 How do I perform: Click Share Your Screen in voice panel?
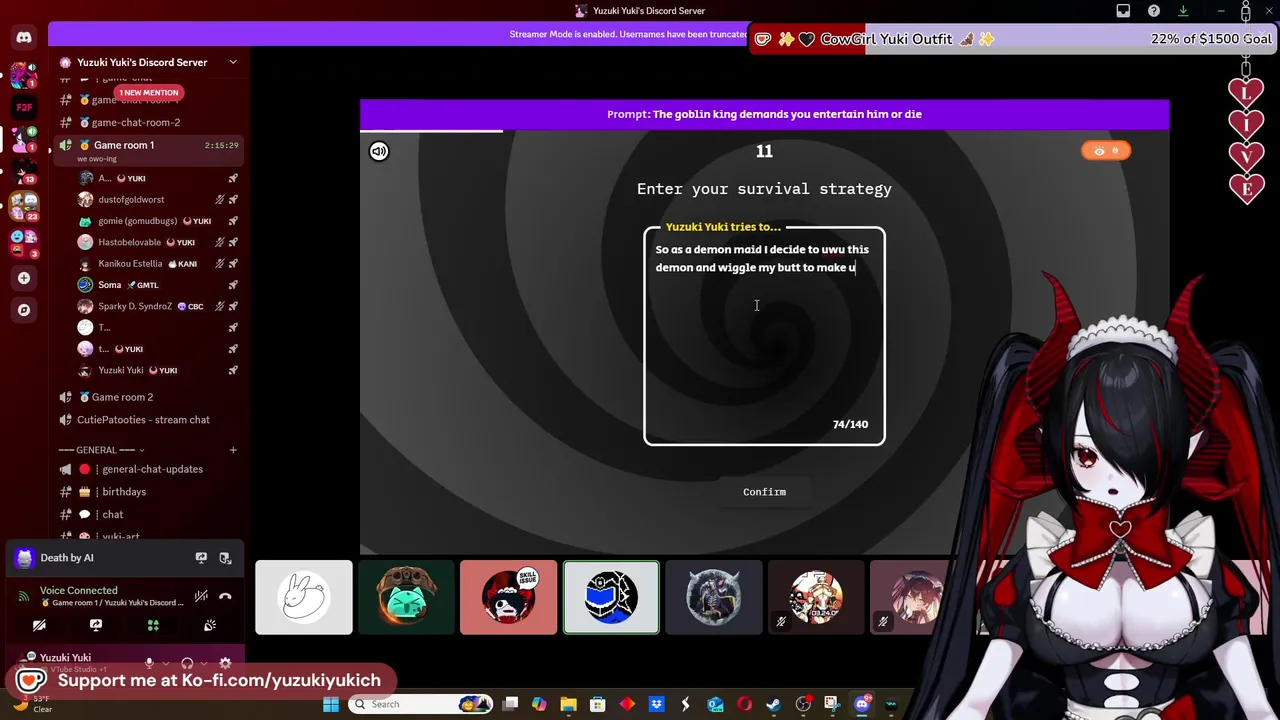[x=96, y=625]
